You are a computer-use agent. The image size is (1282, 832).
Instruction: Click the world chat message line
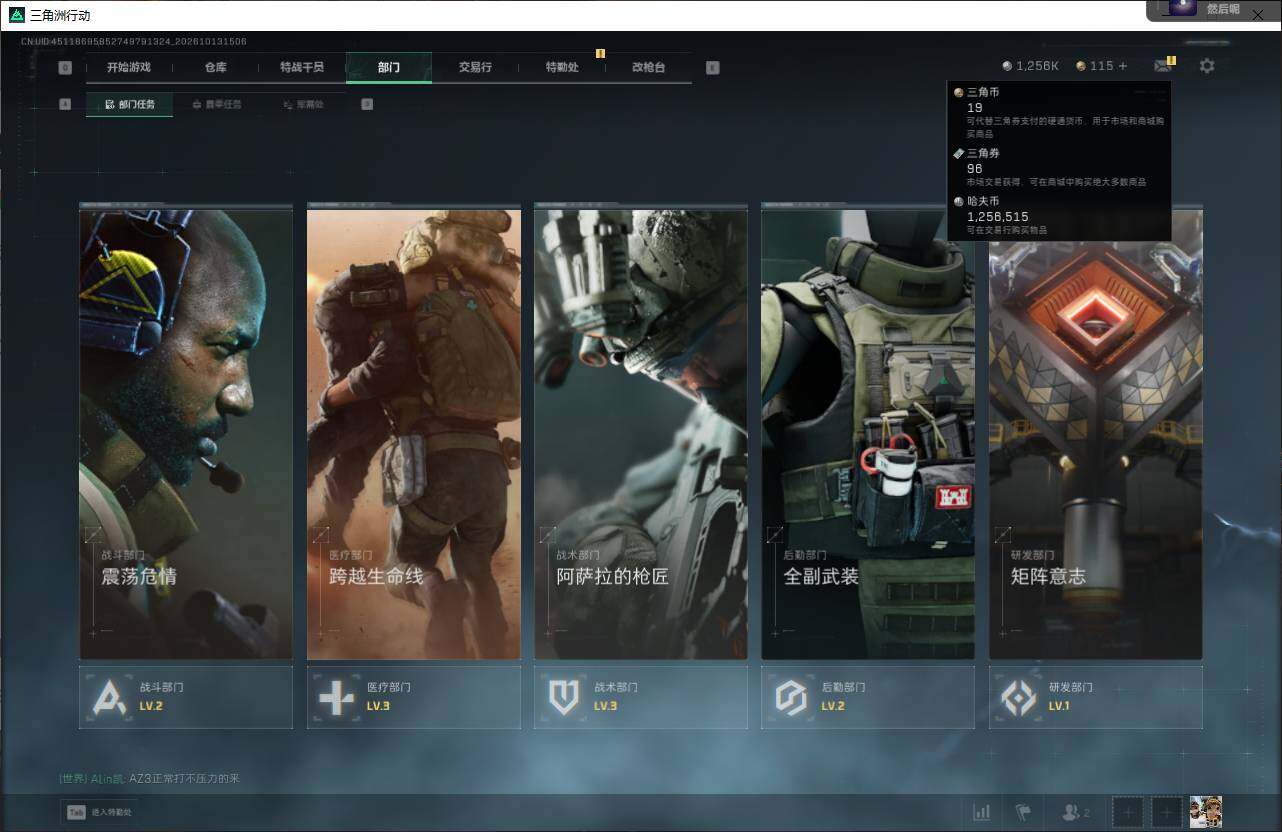[150, 778]
